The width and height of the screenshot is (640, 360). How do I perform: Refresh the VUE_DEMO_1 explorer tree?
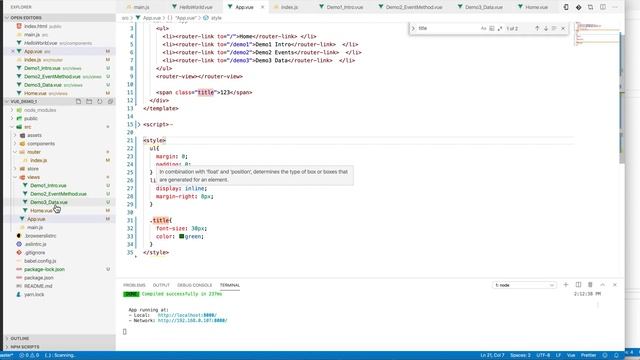100,101
